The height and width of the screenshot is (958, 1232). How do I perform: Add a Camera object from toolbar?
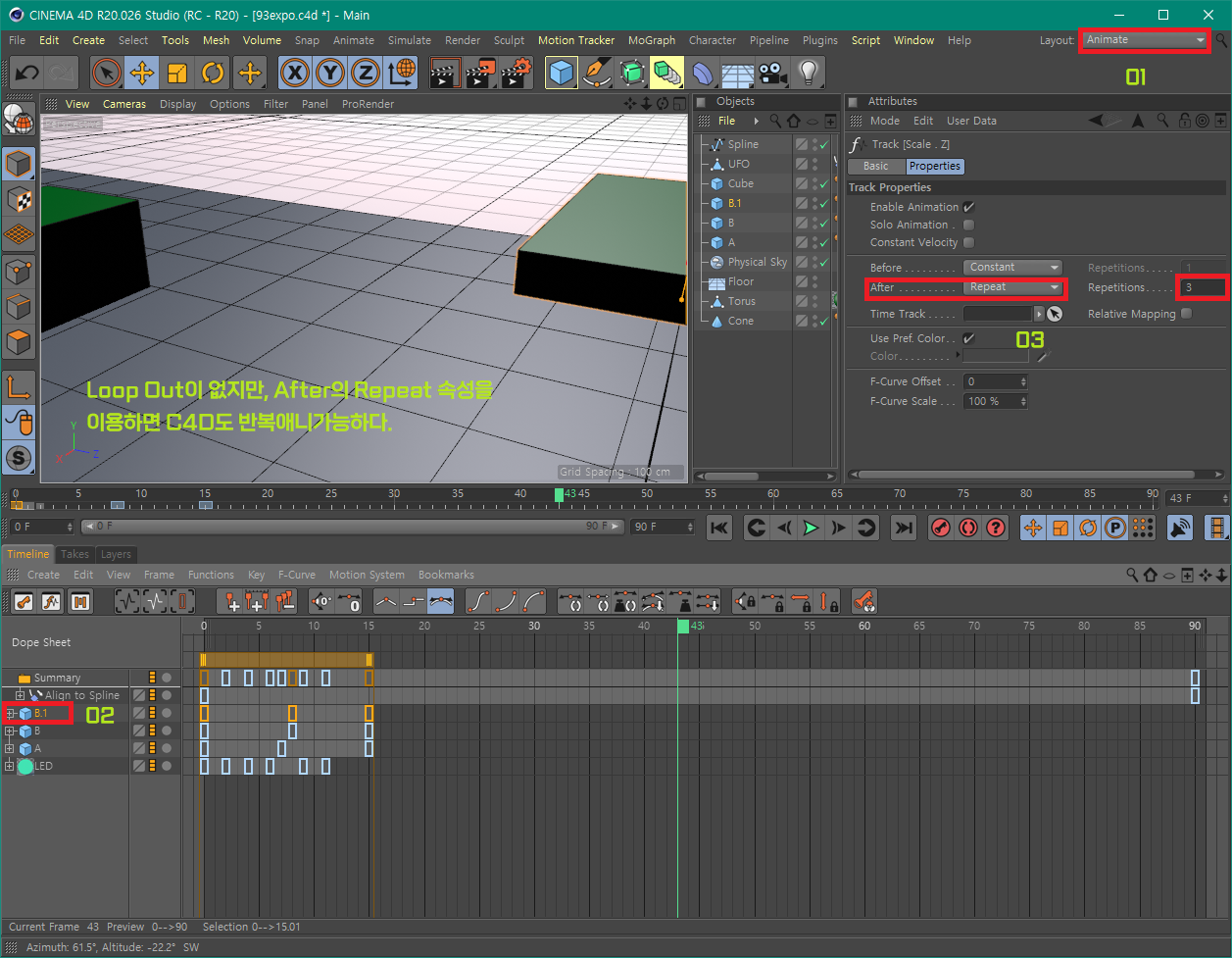[773, 73]
